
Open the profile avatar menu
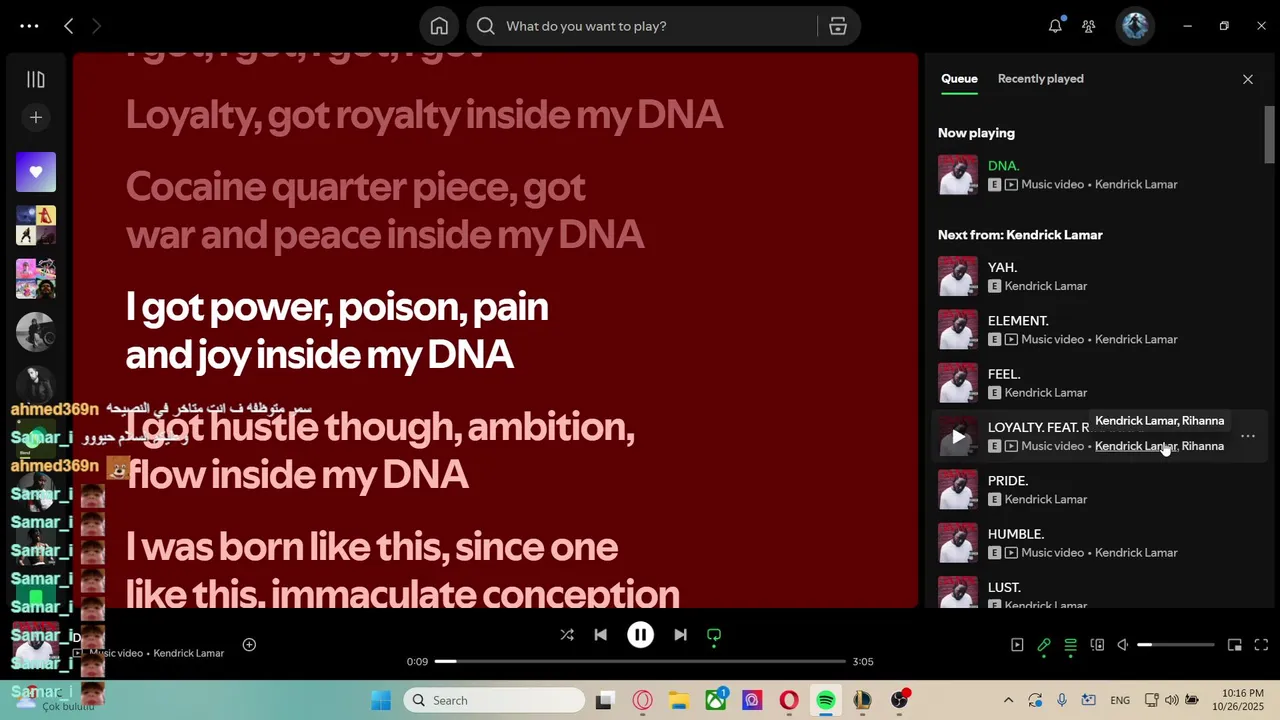(1135, 26)
